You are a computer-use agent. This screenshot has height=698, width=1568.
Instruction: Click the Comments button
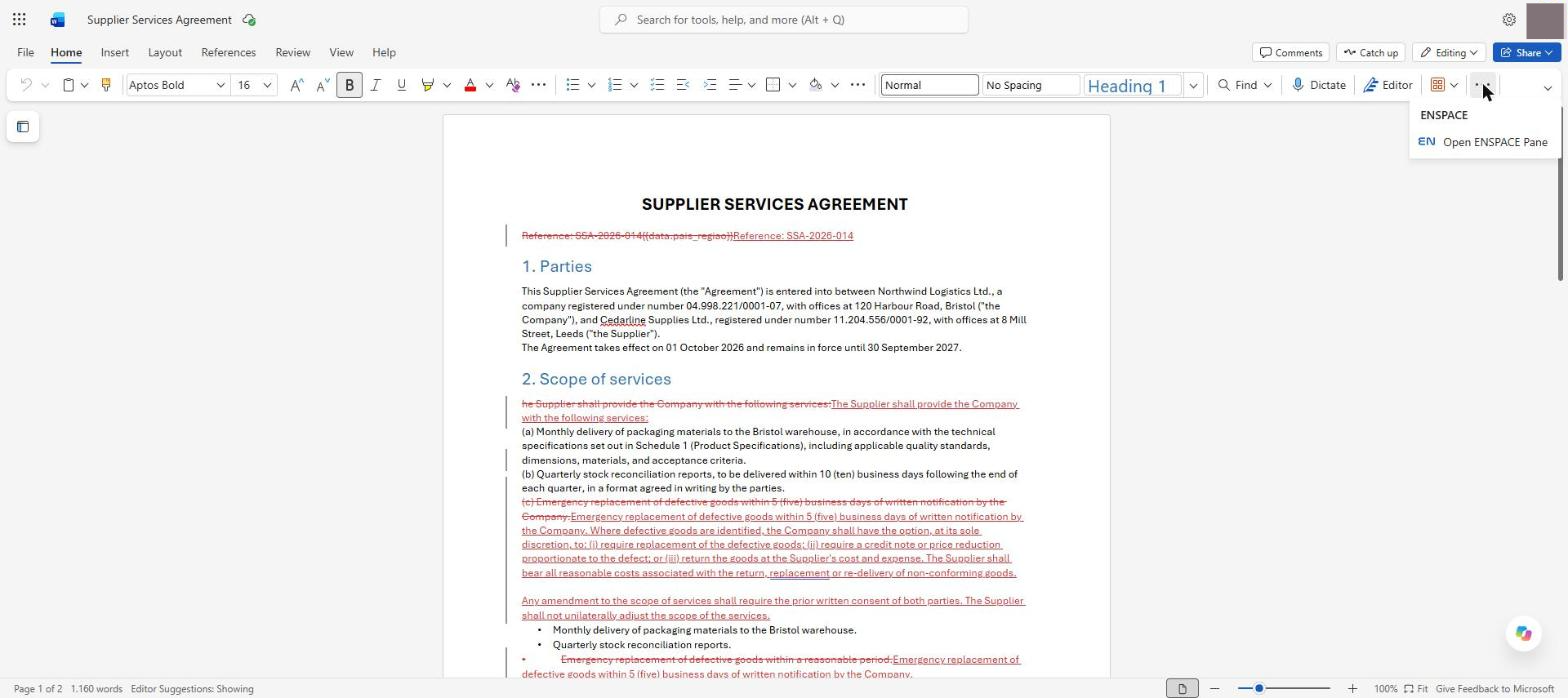point(1291,52)
